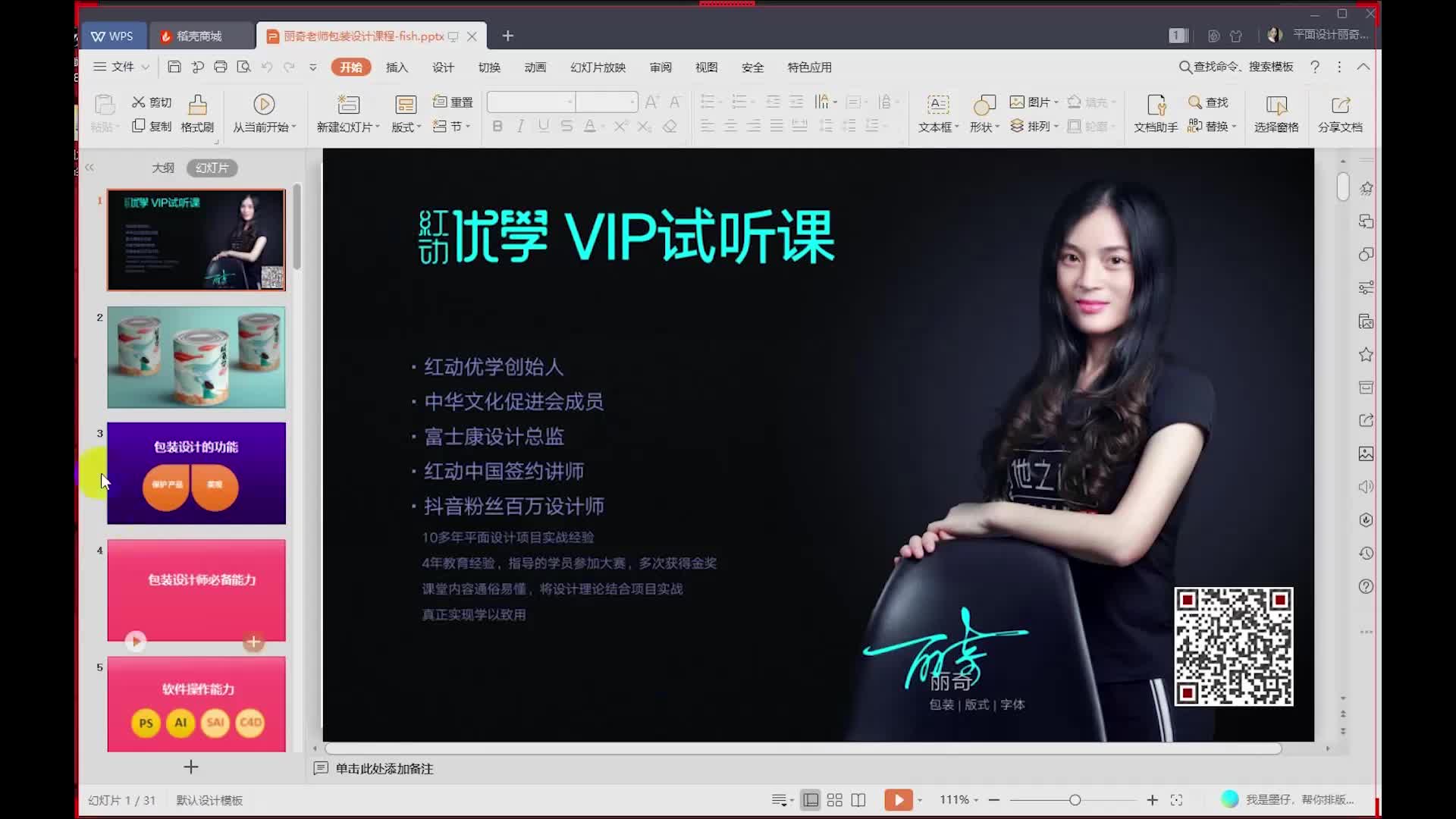Switch to Outline panel view
1456x819 pixels.
[x=162, y=168]
